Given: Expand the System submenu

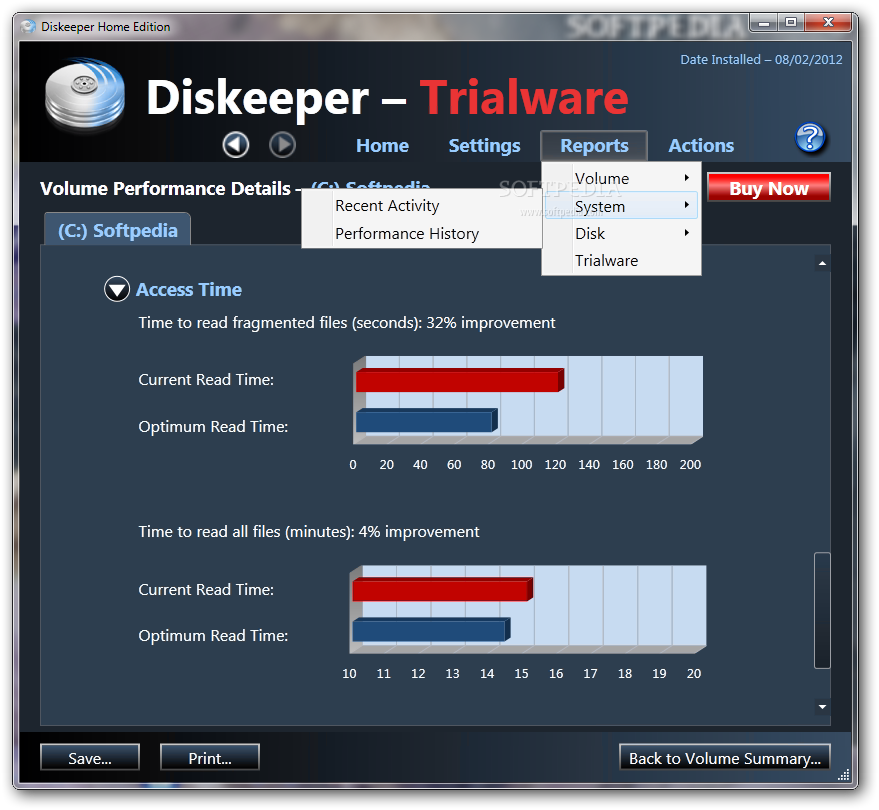Looking at the screenshot, I should point(621,206).
